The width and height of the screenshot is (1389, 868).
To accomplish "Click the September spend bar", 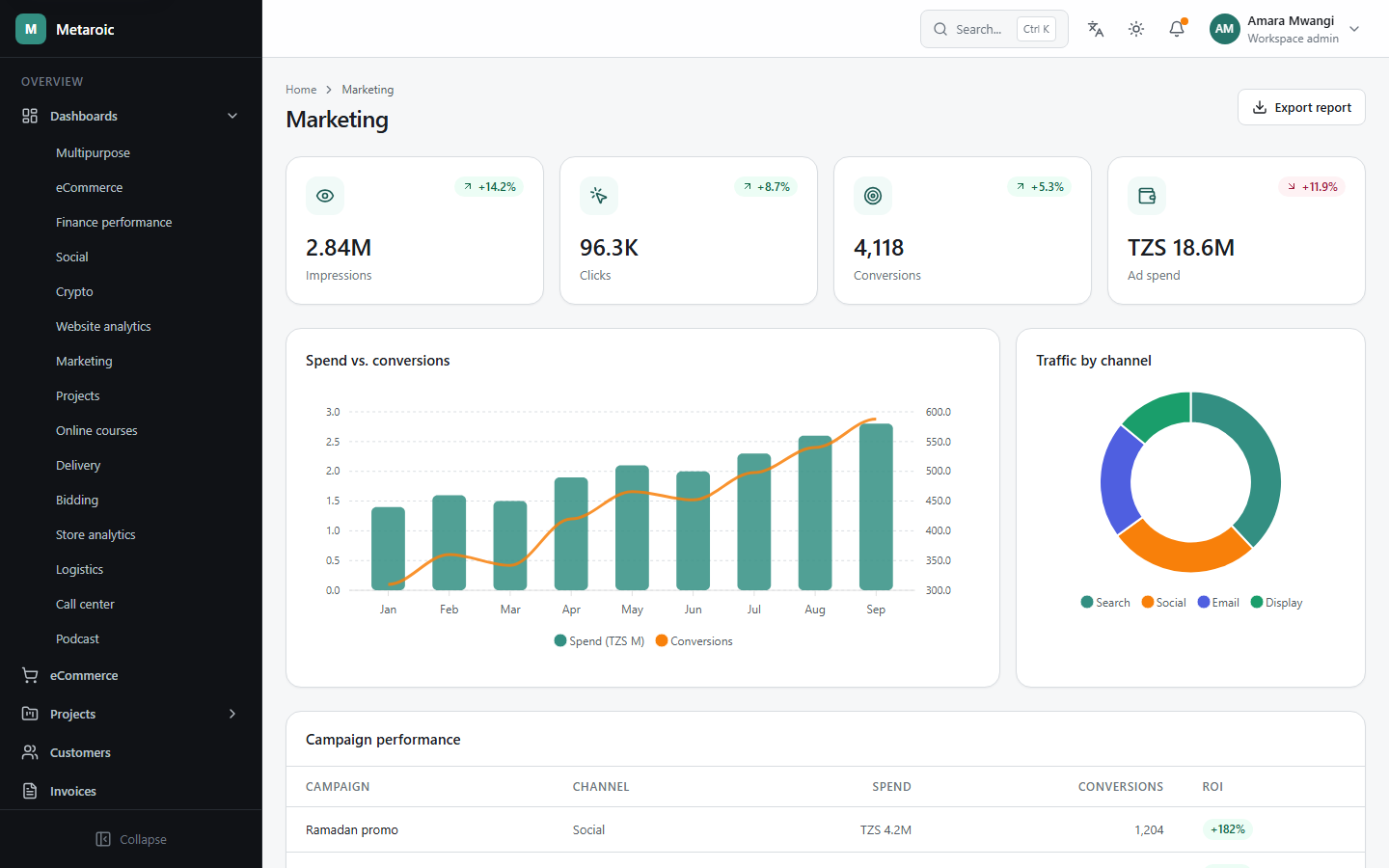I will [876, 506].
